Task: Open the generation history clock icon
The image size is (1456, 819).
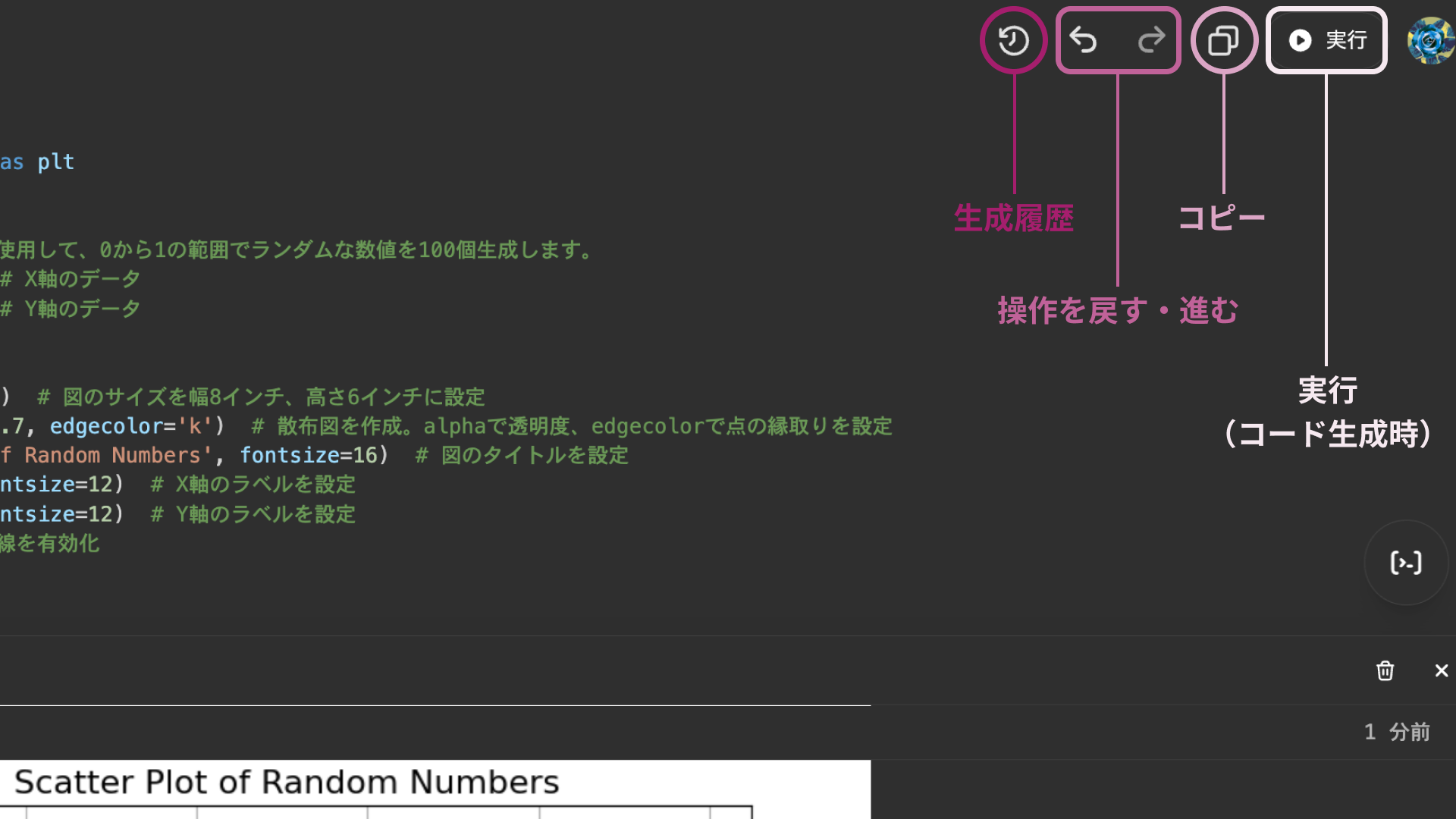Action: click(1013, 40)
